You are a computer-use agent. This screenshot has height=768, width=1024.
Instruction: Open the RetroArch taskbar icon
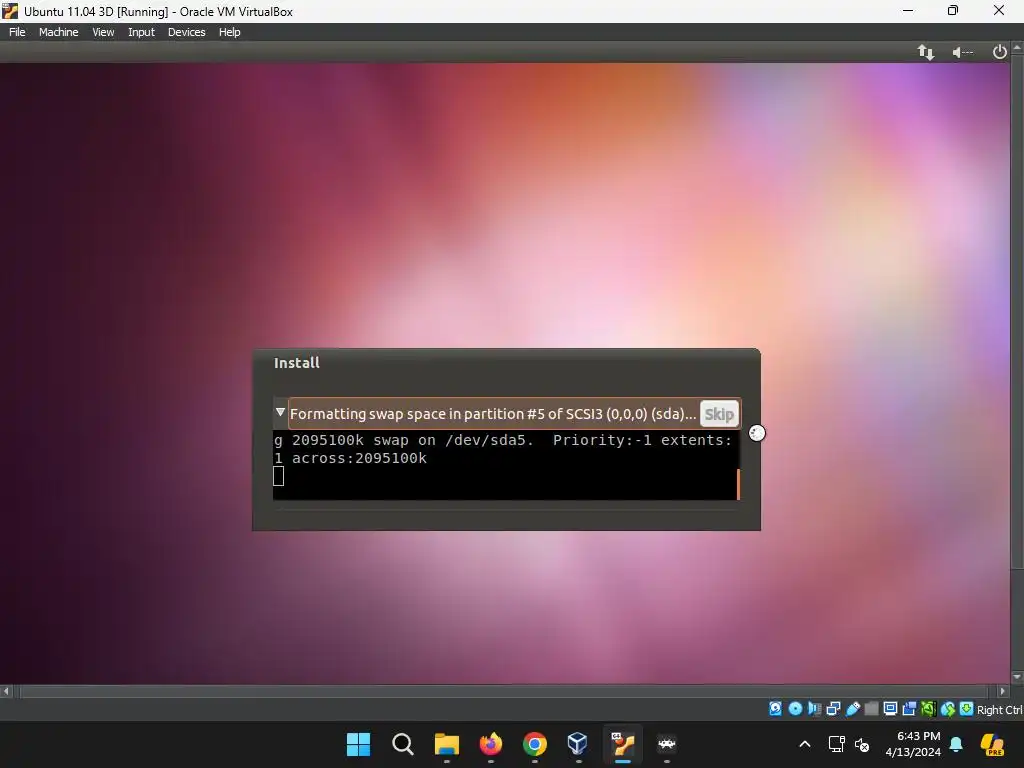click(666, 744)
